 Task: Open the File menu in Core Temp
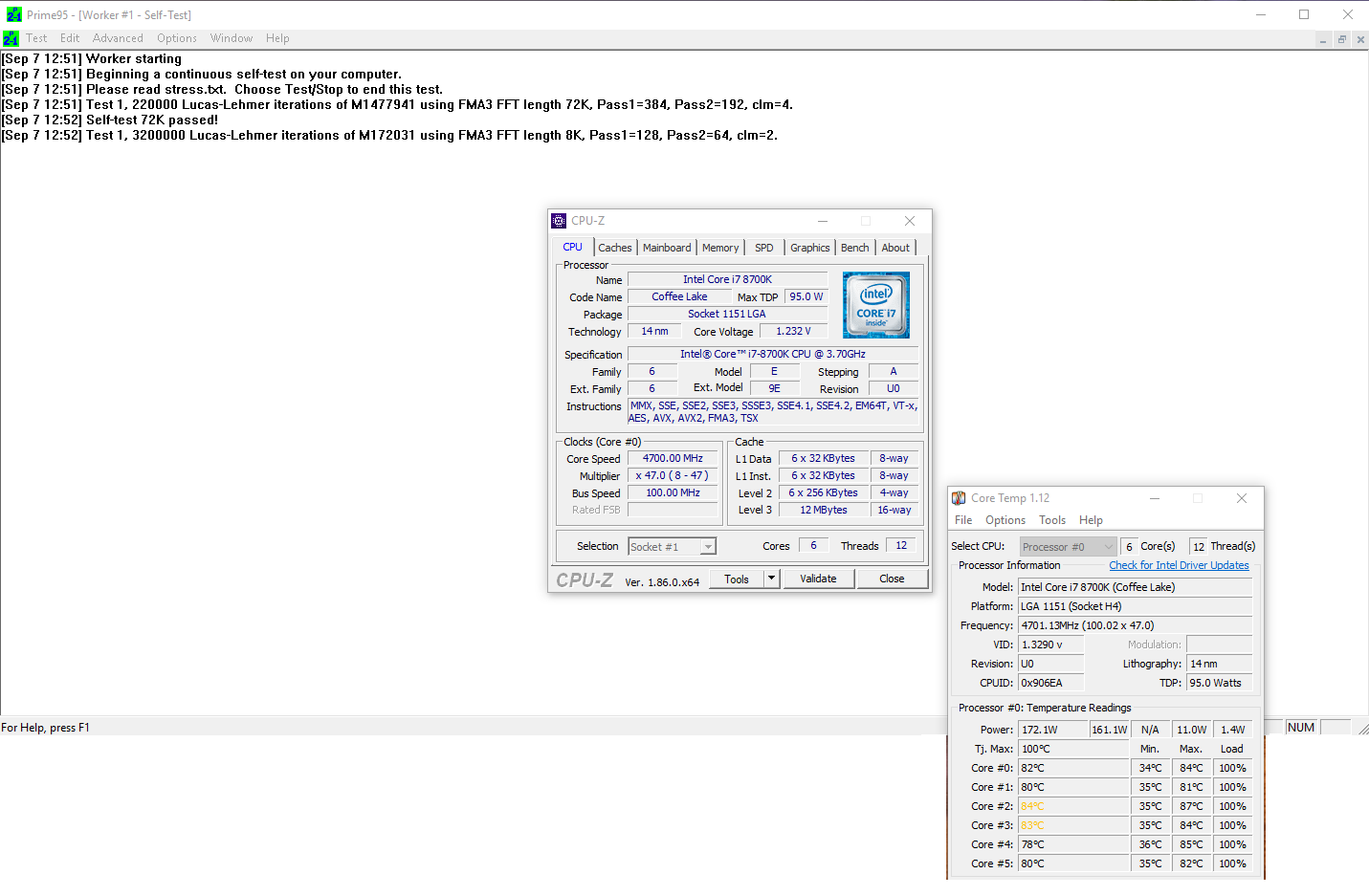963,520
